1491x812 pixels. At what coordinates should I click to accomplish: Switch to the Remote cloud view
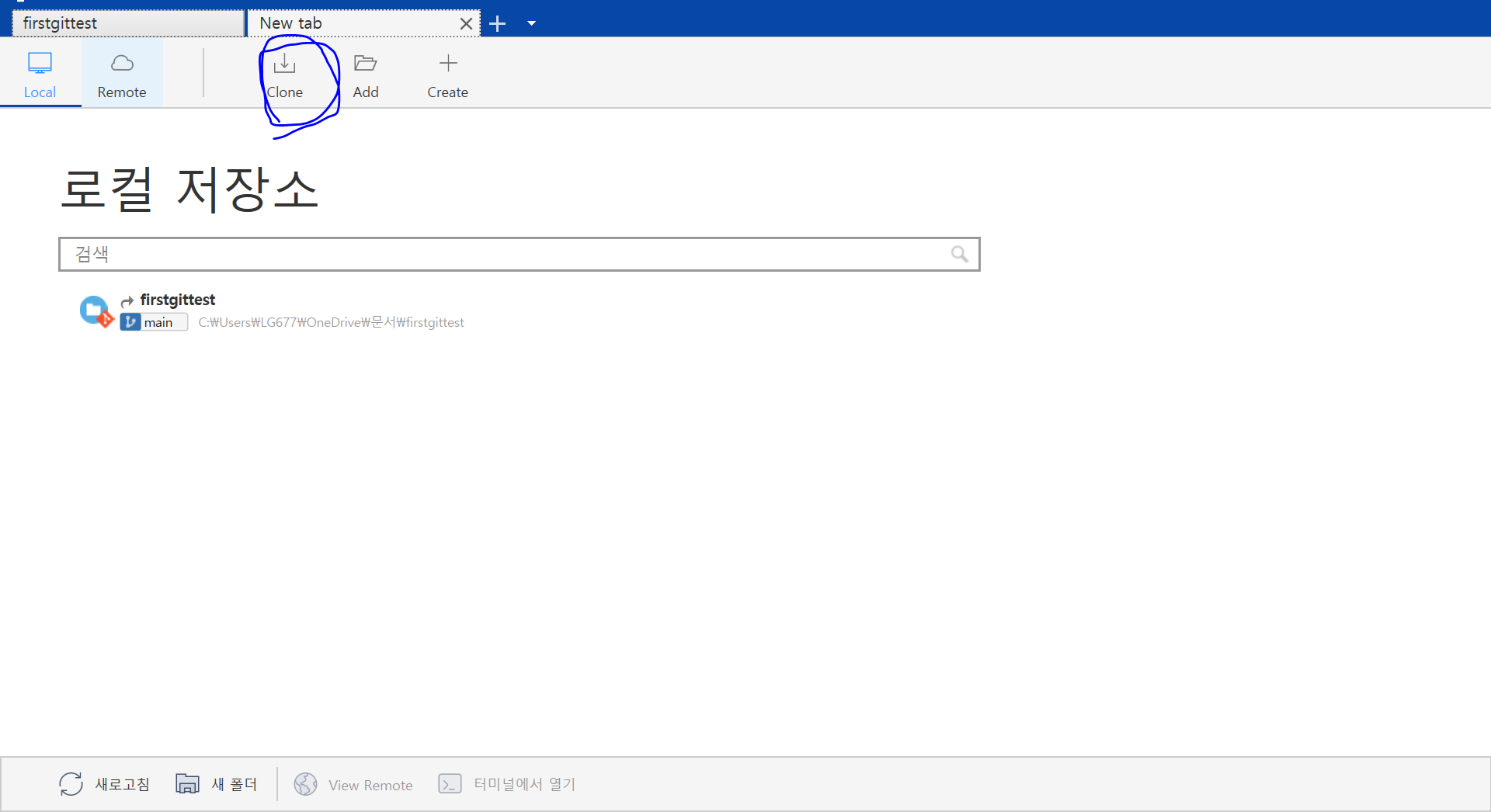122,63
